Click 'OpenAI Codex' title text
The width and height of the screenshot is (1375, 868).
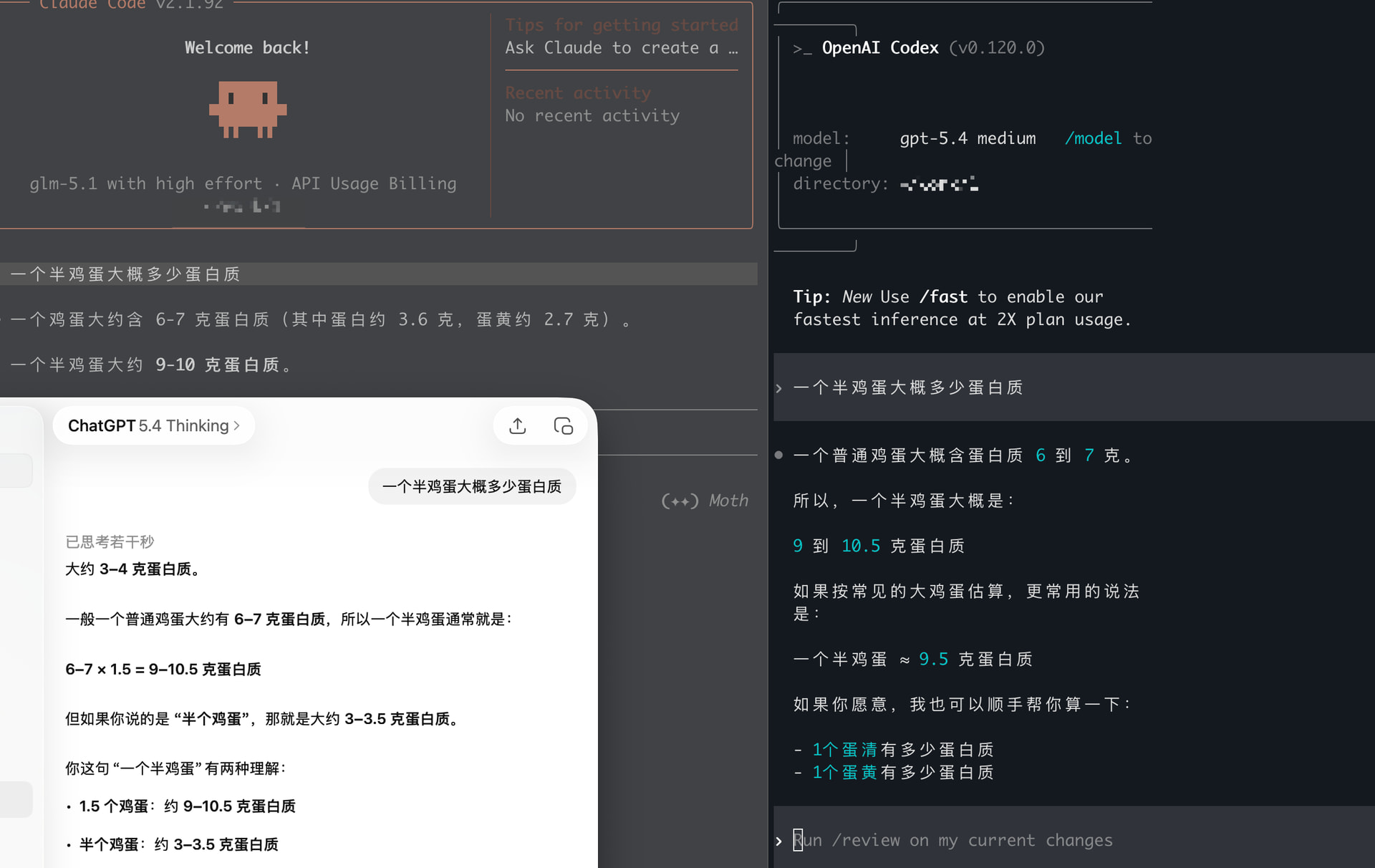click(880, 48)
